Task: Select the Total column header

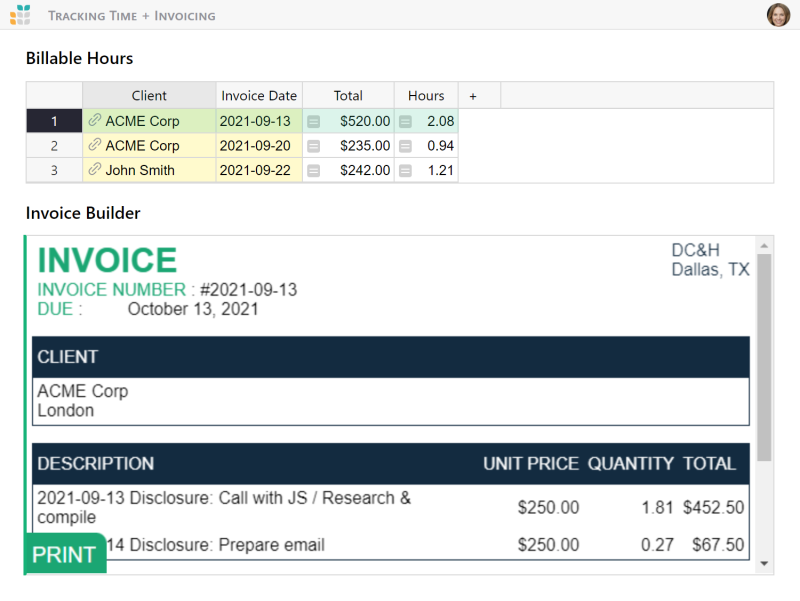Action: tap(348, 96)
